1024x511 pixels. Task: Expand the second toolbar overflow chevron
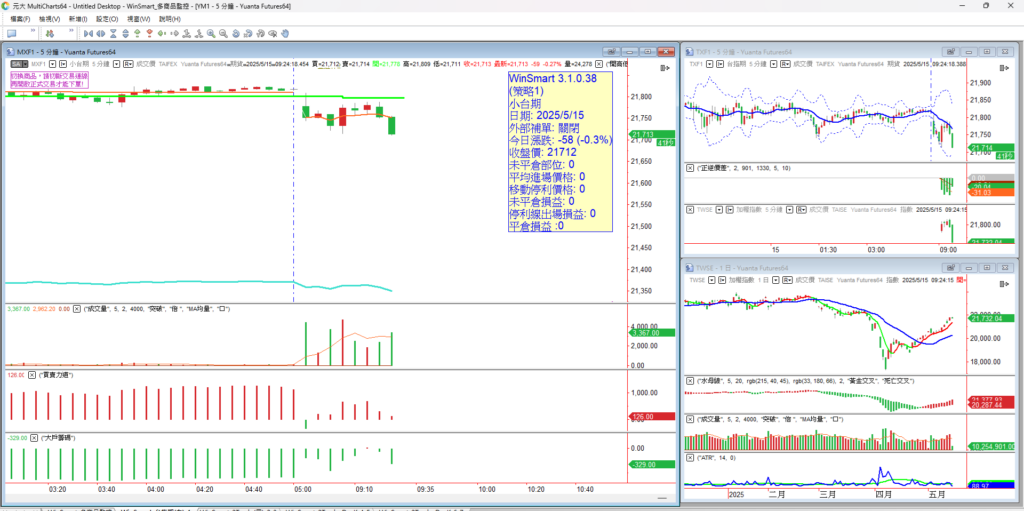71,30
